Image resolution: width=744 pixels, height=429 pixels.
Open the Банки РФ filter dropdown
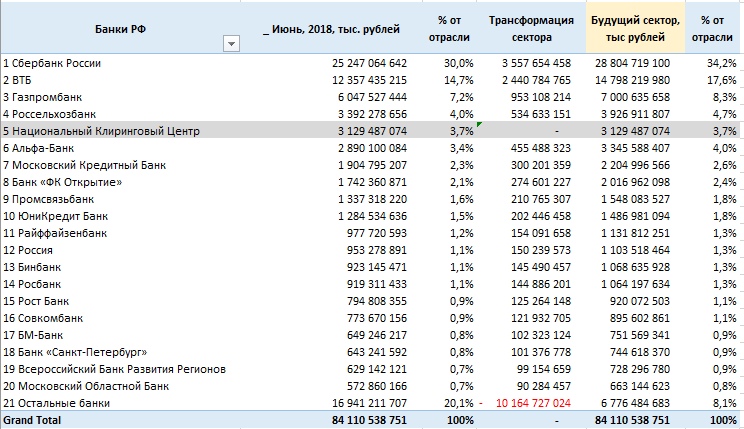click(x=233, y=42)
